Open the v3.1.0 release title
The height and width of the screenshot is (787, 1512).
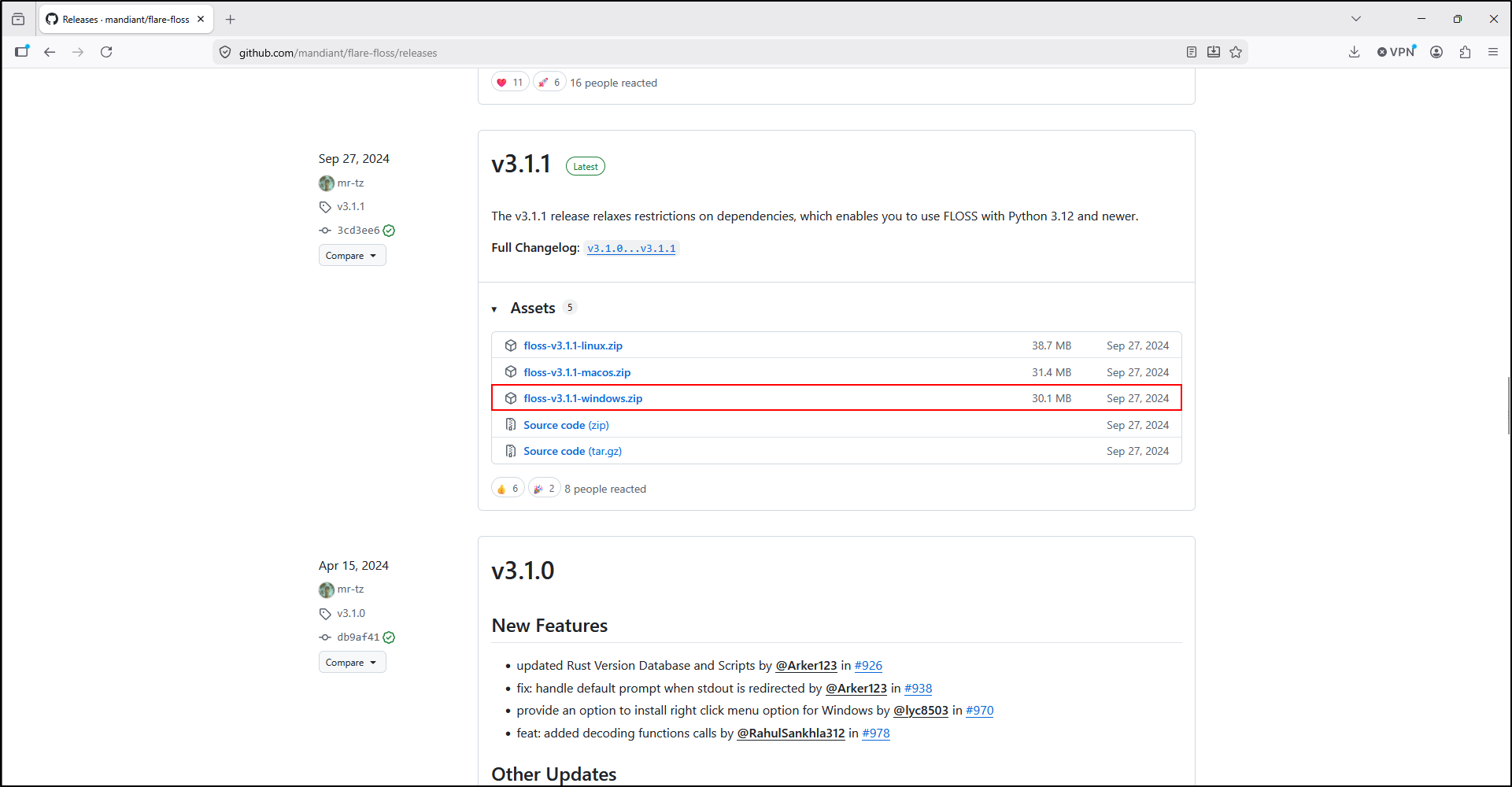coord(523,571)
